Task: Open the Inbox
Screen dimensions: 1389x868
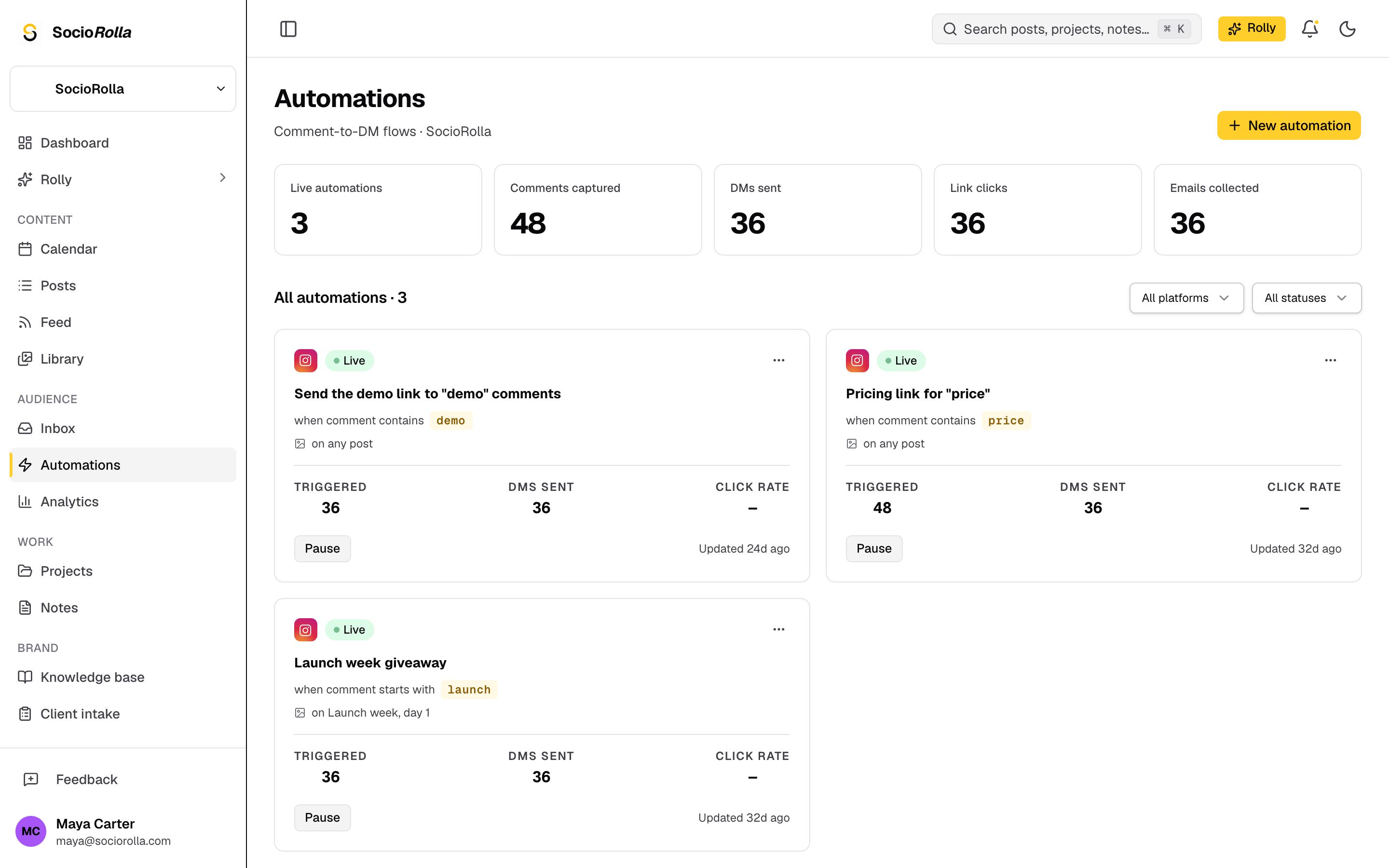Action: (x=123, y=428)
